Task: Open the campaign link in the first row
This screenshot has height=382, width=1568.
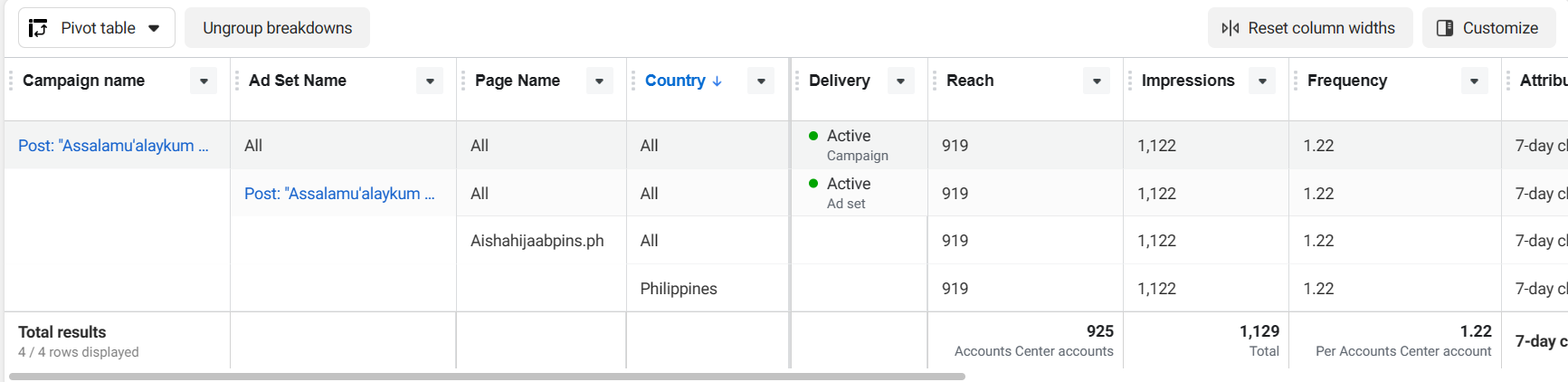Action: (113, 146)
